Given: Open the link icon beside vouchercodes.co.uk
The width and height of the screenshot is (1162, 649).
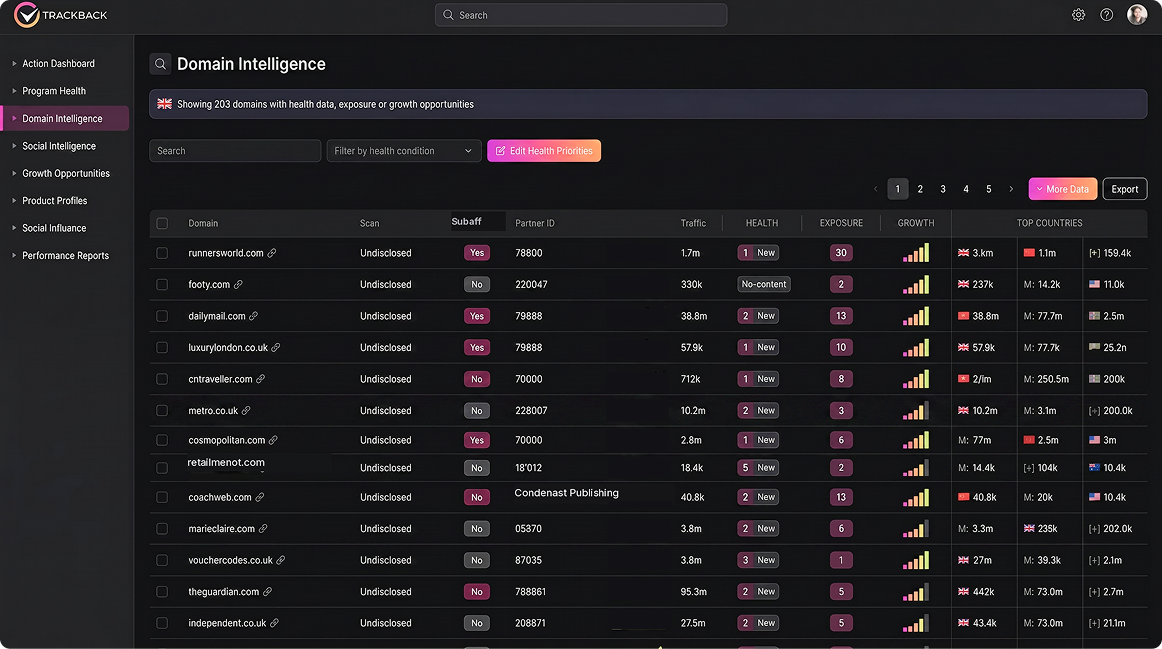Looking at the screenshot, I should [280, 560].
